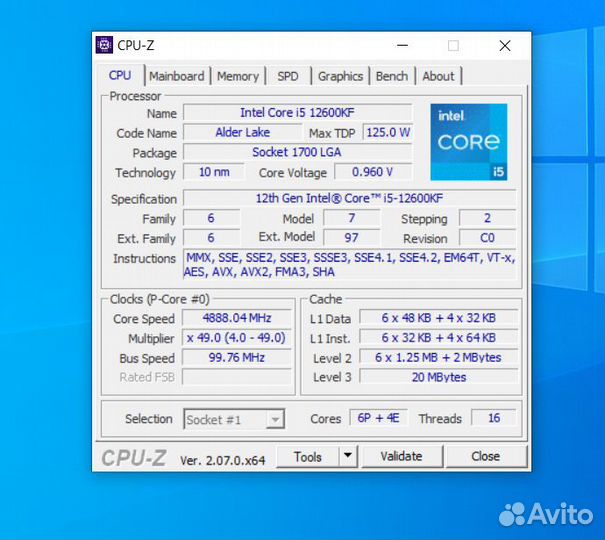The height and width of the screenshot is (540, 605).
Task: Click the Stepping value 2
Action: (x=487, y=218)
